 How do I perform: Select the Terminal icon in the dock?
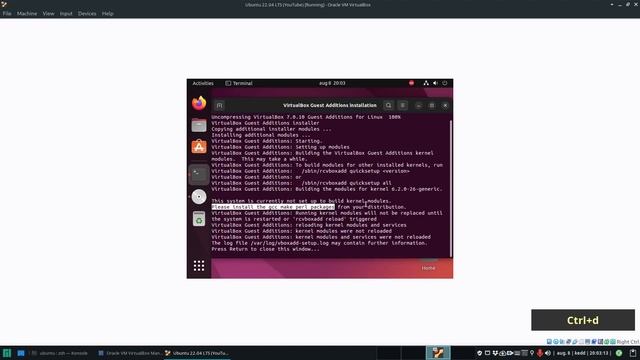(x=199, y=175)
